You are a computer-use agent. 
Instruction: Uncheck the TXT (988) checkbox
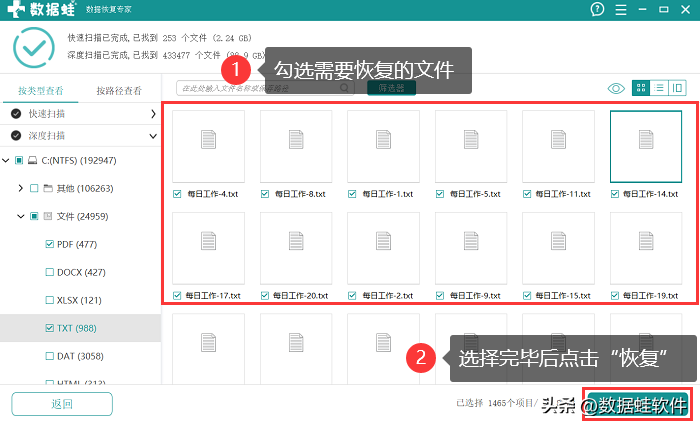(x=50, y=328)
